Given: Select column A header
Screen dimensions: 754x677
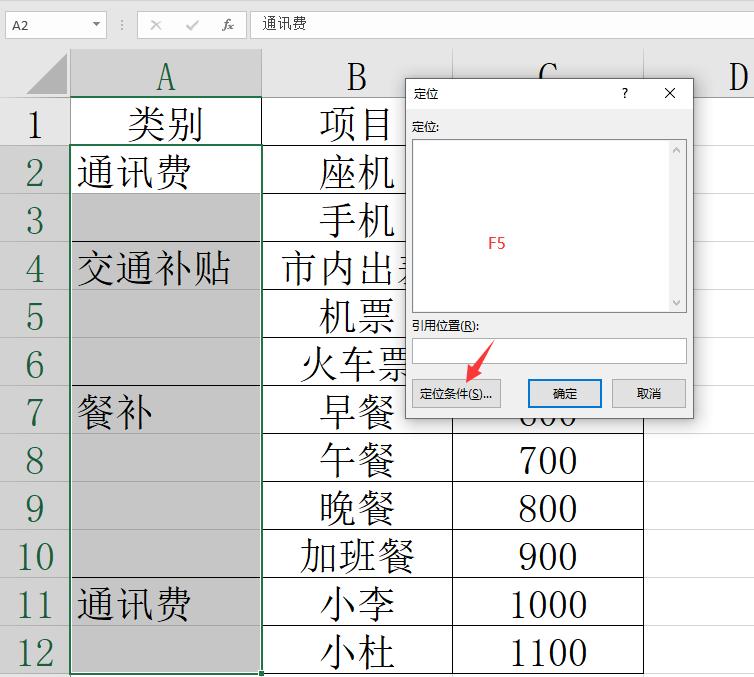Looking at the screenshot, I should pyautogui.click(x=166, y=73).
